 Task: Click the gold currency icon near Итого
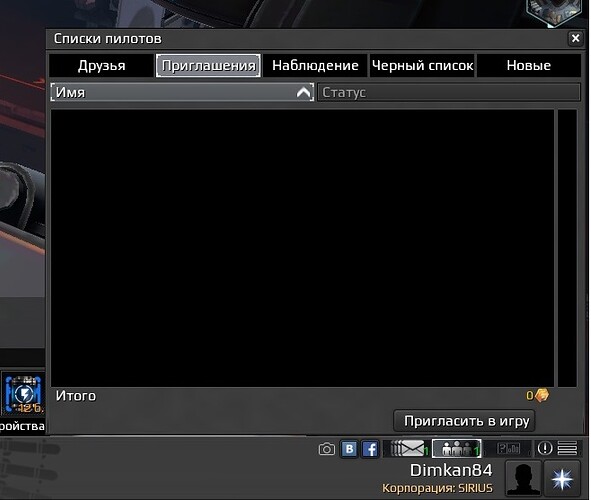(542, 395)
